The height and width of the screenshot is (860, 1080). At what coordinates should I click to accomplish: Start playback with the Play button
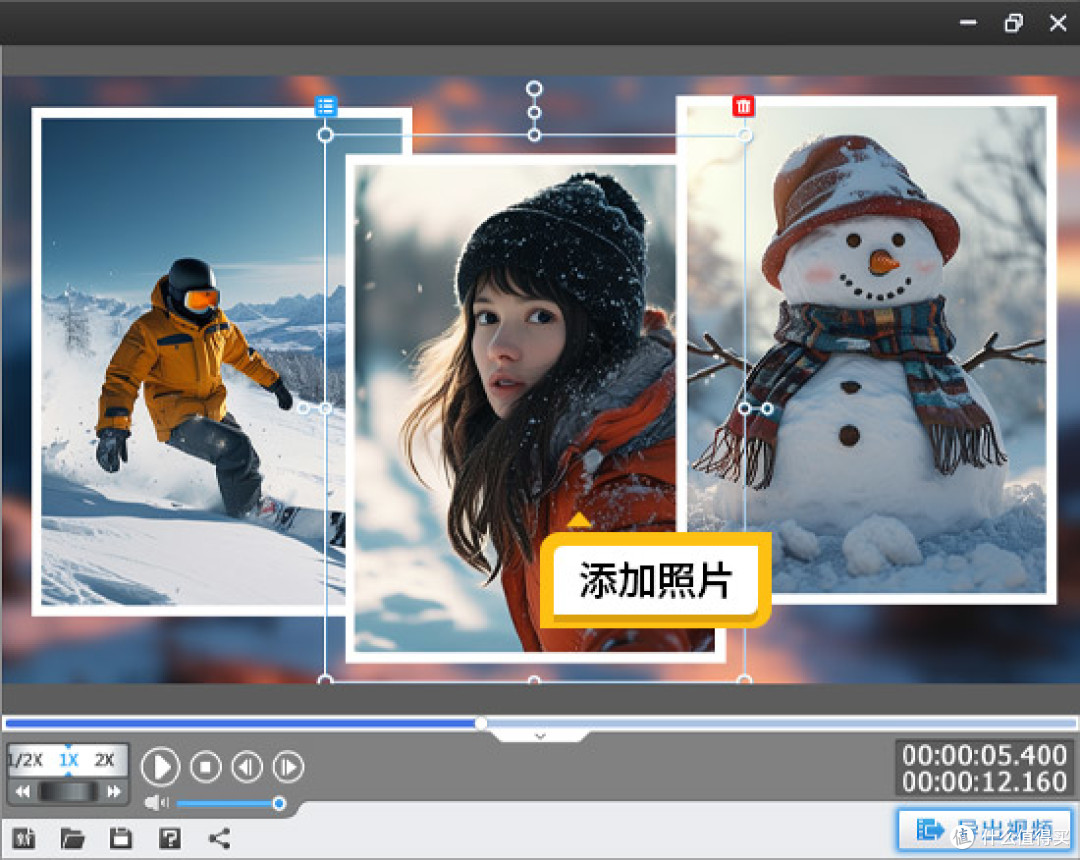tap(160, 766)
